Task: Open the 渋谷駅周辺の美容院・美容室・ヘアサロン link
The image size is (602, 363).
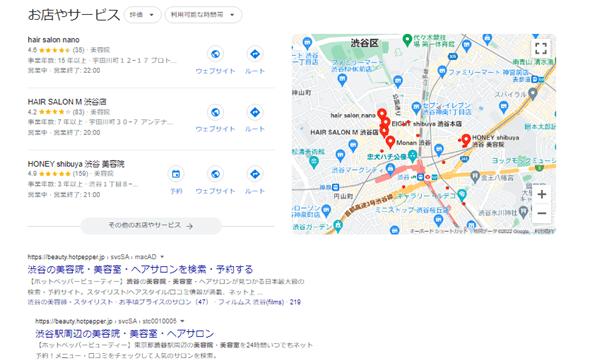Action: click(125, 333)
